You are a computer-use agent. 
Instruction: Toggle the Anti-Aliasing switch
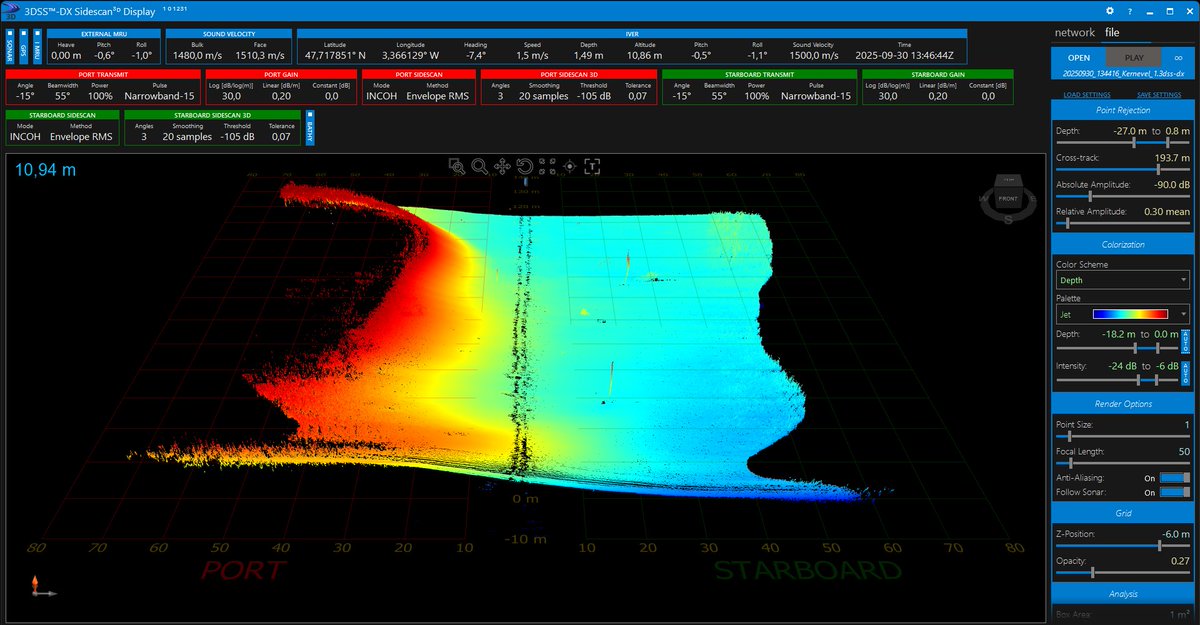(x=1173, y=478)
